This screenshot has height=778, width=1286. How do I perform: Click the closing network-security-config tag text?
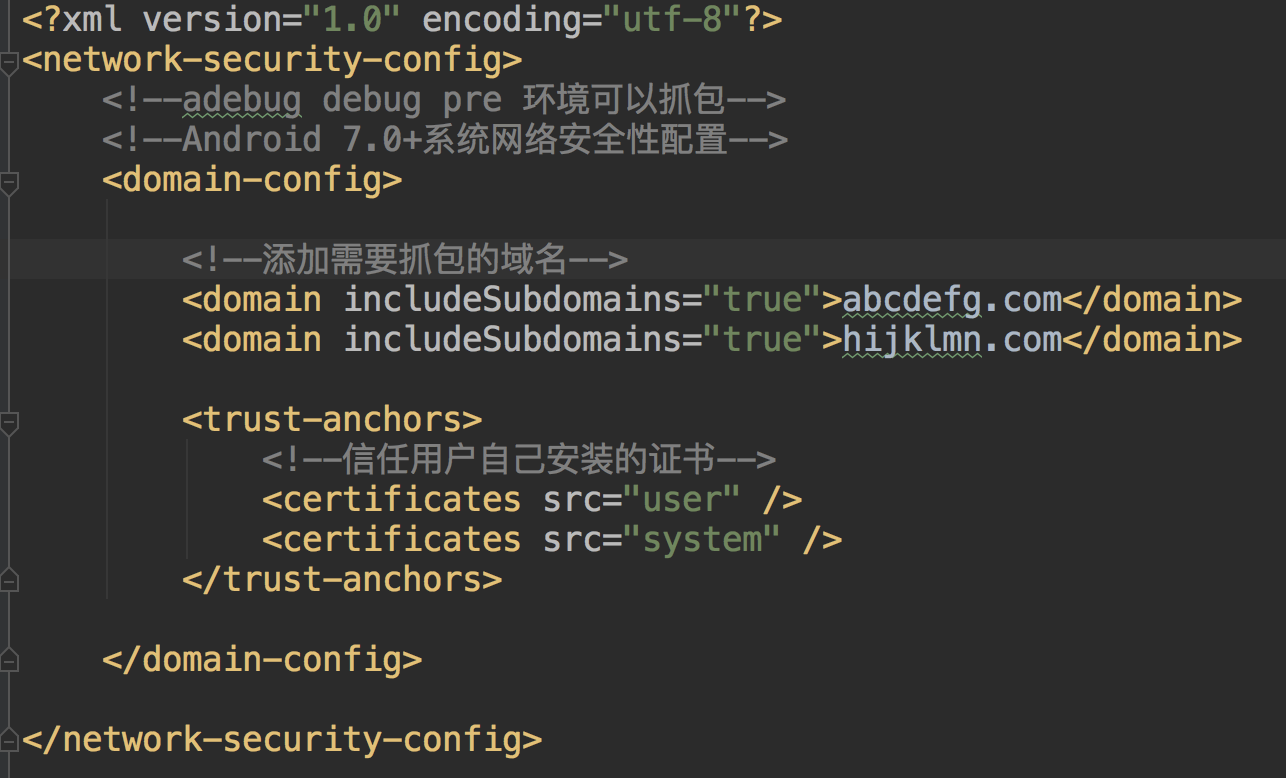[x=282, y=740]
